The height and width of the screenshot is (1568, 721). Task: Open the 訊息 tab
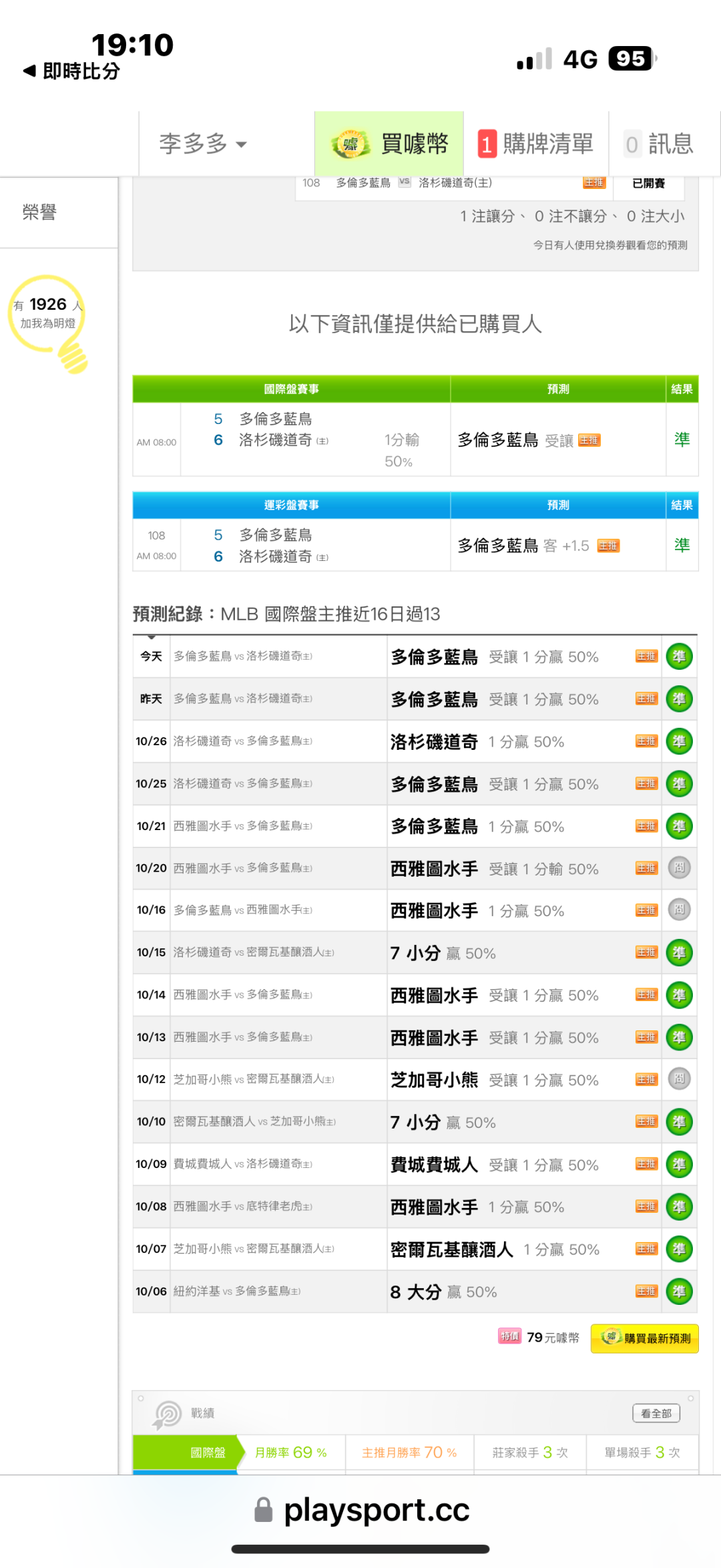[x=660, y=144]
